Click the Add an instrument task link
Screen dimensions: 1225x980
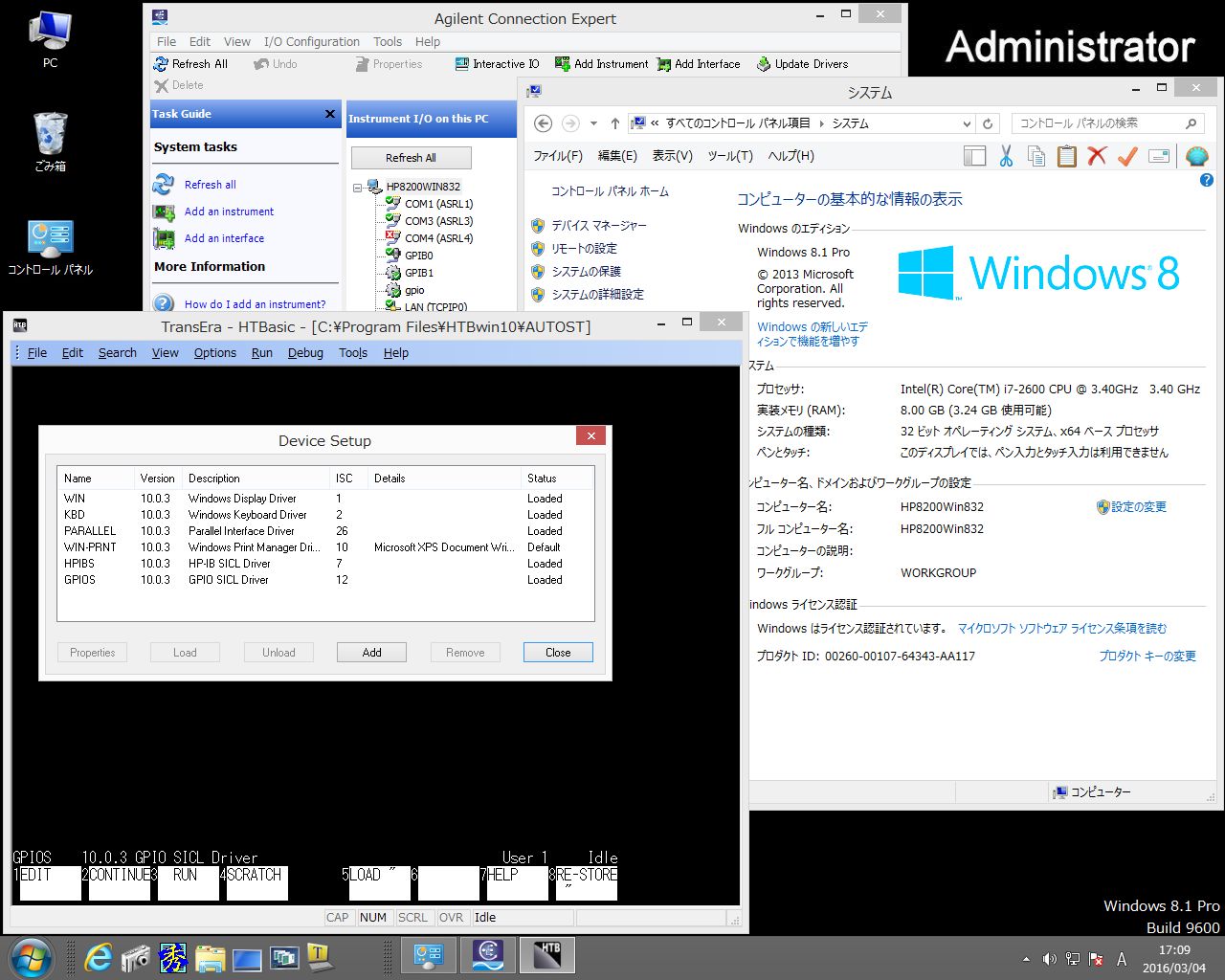pyautogui.click(x=229, y=212)
